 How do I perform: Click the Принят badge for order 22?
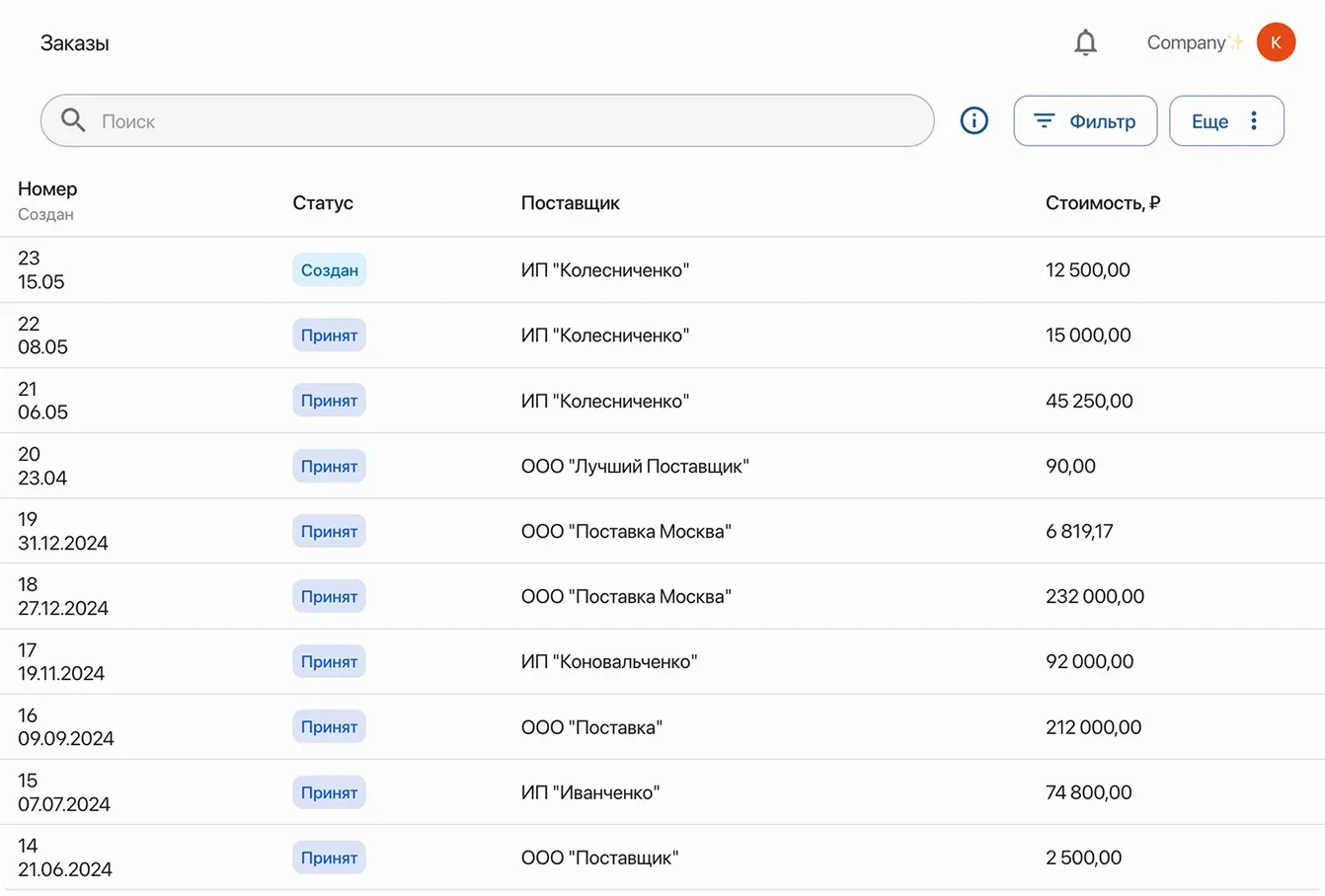pyautogui.click(x=329, y=336)
